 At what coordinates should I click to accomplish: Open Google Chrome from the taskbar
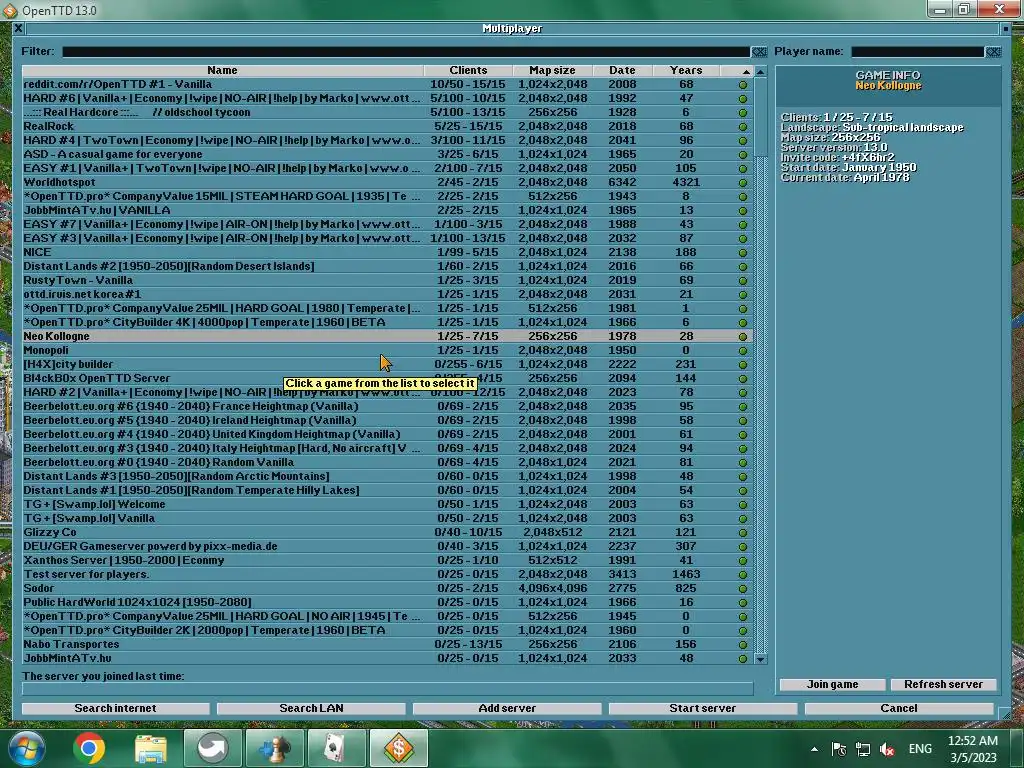(x=89, y=748)
